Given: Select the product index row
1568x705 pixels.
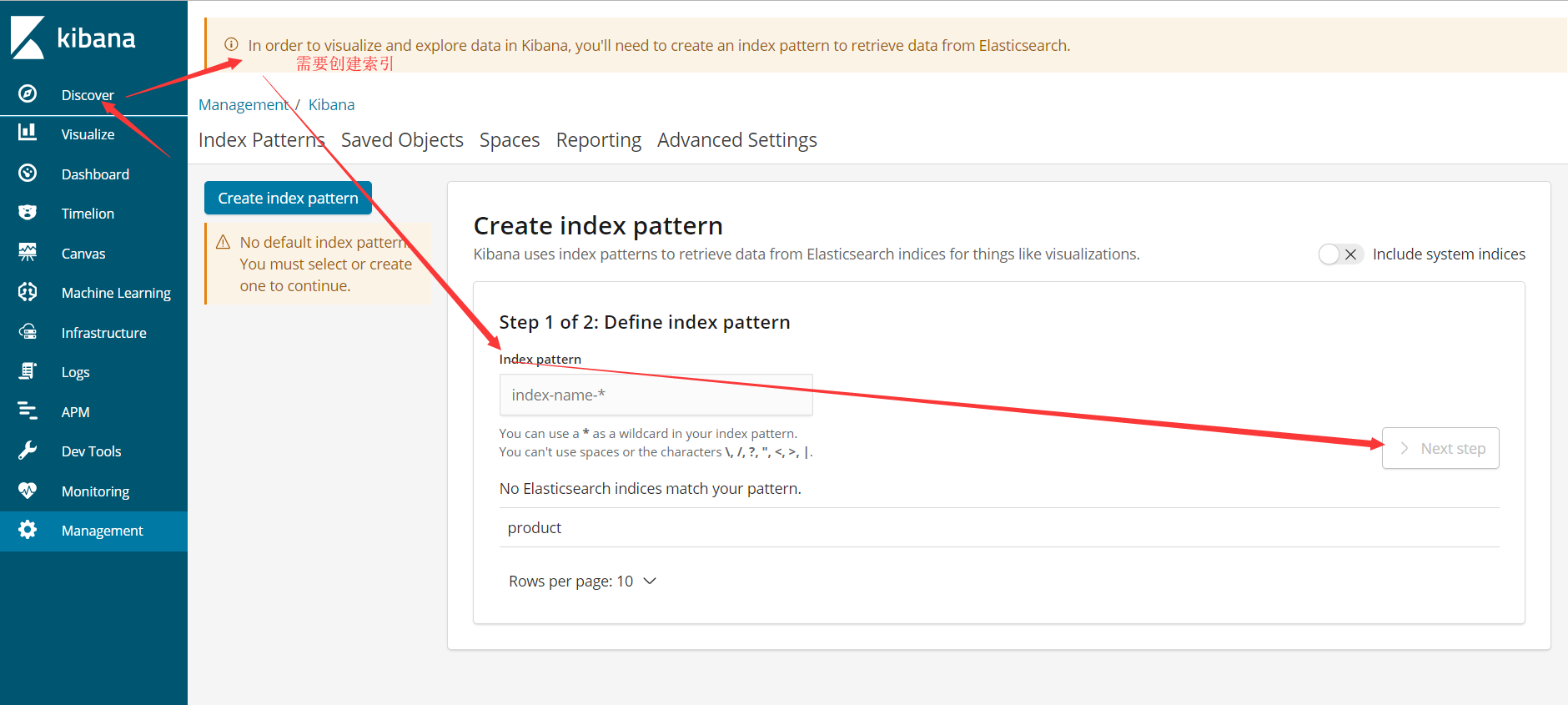Looking at the screenshot, I should coord(535,528).
